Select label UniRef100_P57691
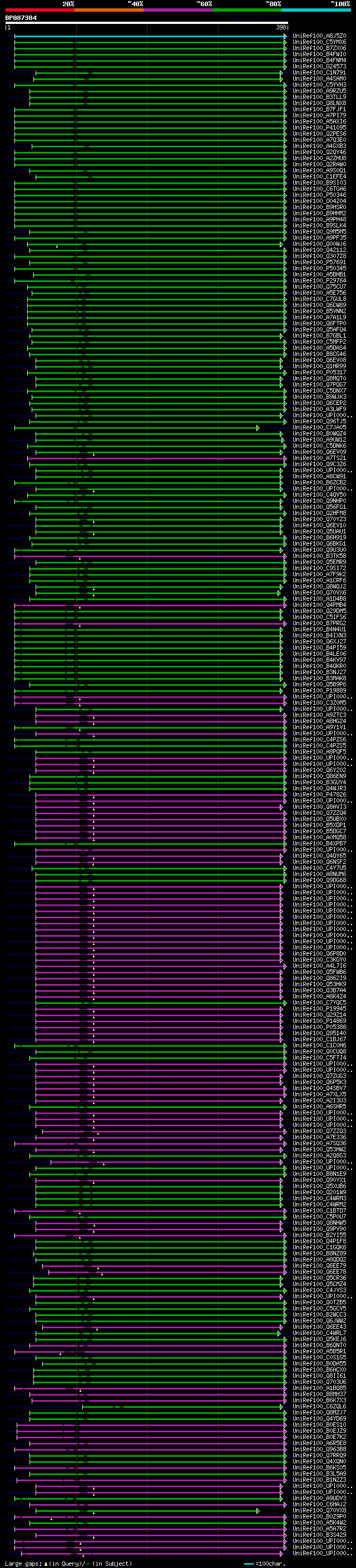The height and width of the screenshot is (1568, 356). coord(319,263)
